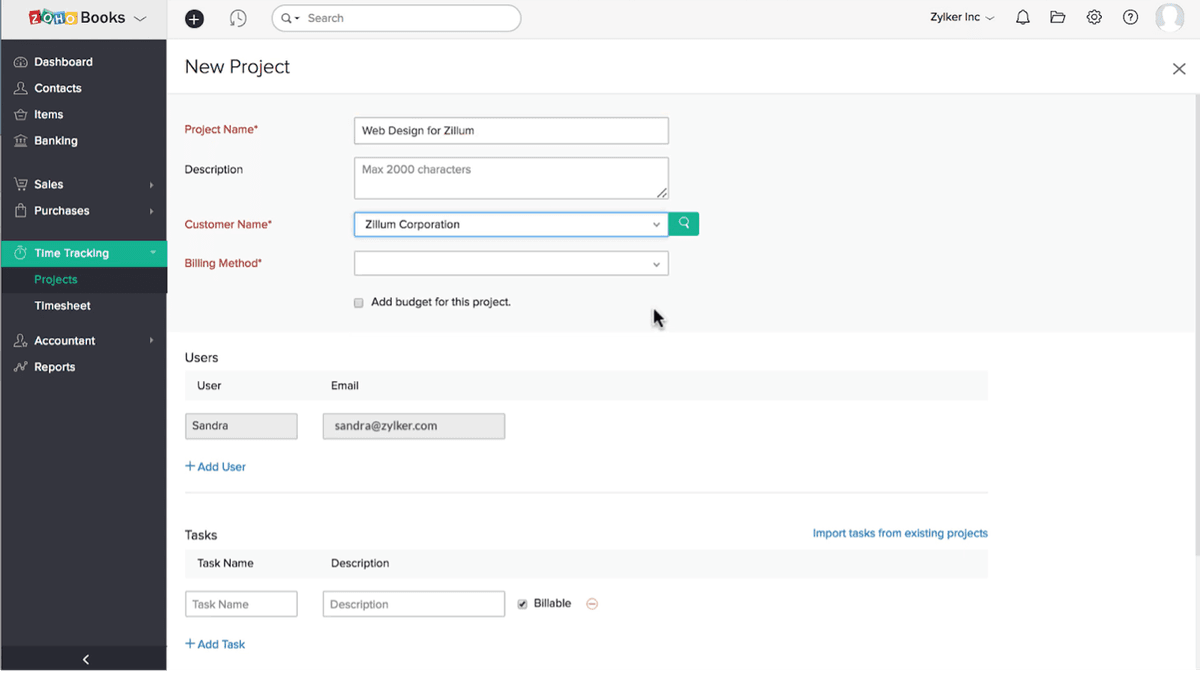Open the Dashboard sidebar item
This screenshot has height=674, width=1200.
(63, 62)
